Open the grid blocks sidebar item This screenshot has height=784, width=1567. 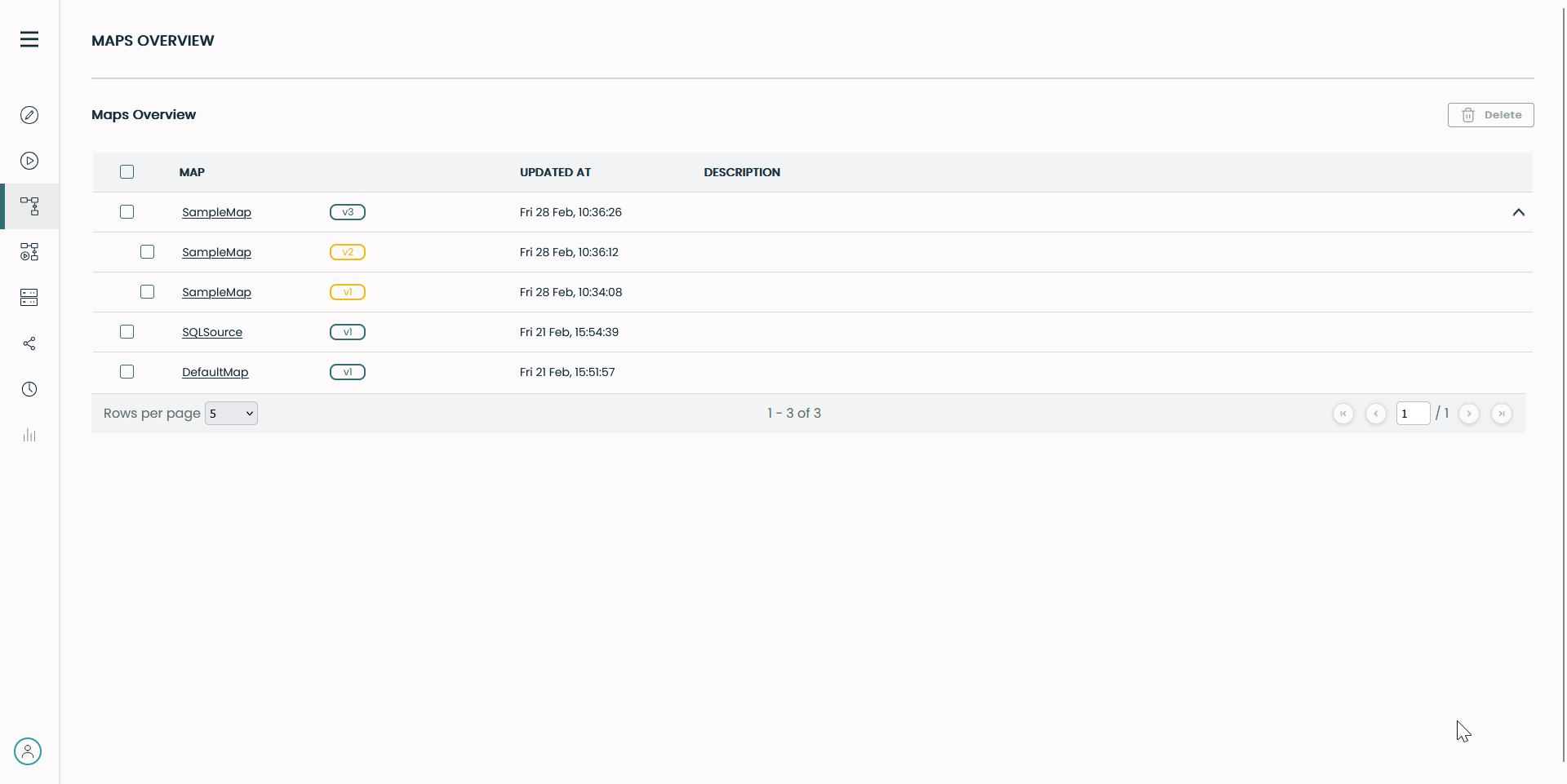click(x=29, y=252)
